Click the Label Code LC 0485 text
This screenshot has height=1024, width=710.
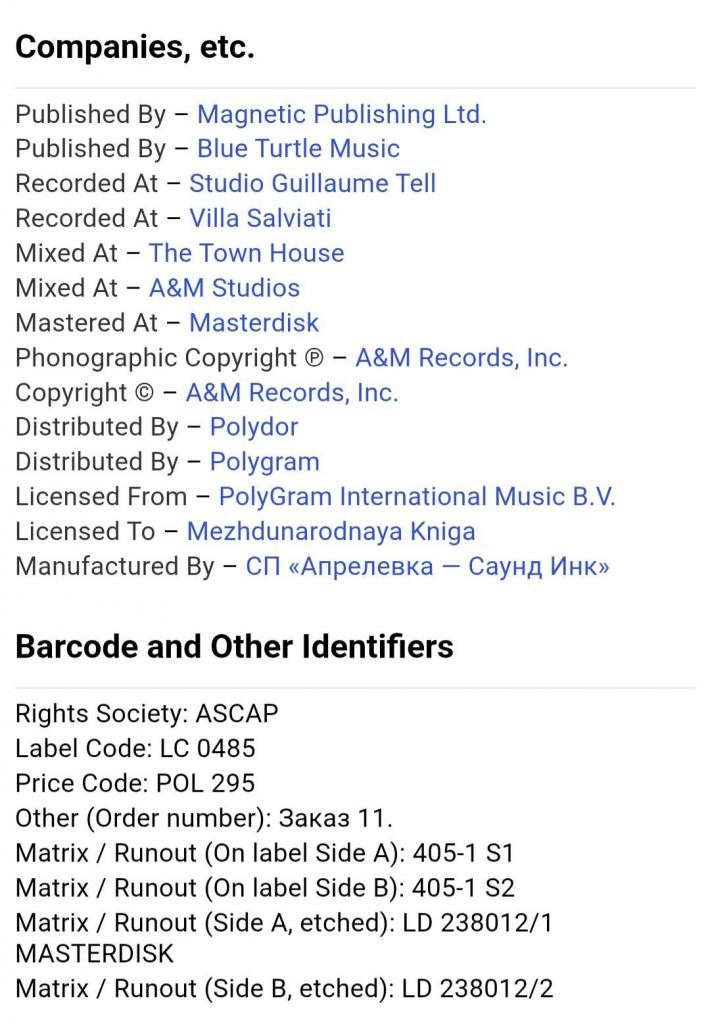[x=135, y=748]
